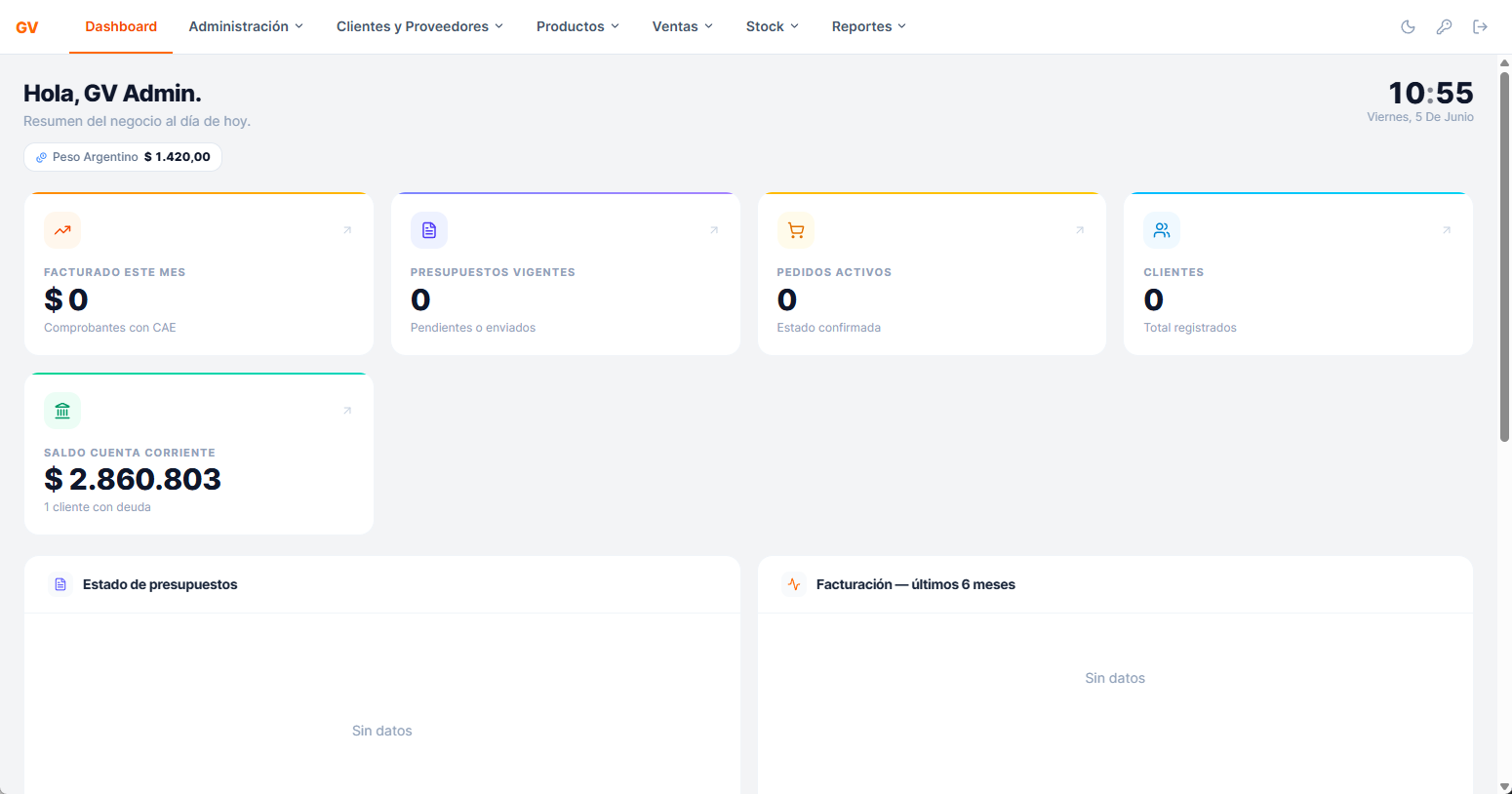Click the 'Total registrados' text
The width and height of the screenshot is (1512, 794).
click(x=1190, y=328)
